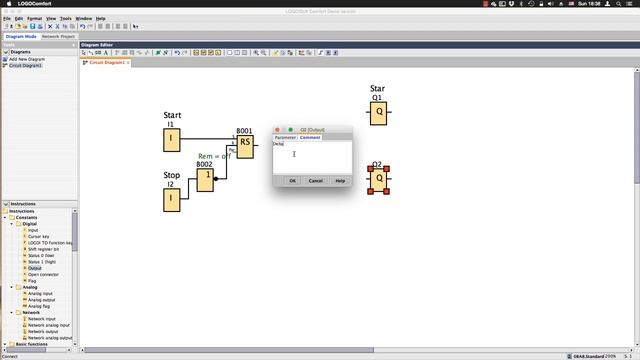This screenshot has width=640, height=360.
Task: Collapse the Diagrams panel section
Action: point(6,52)
